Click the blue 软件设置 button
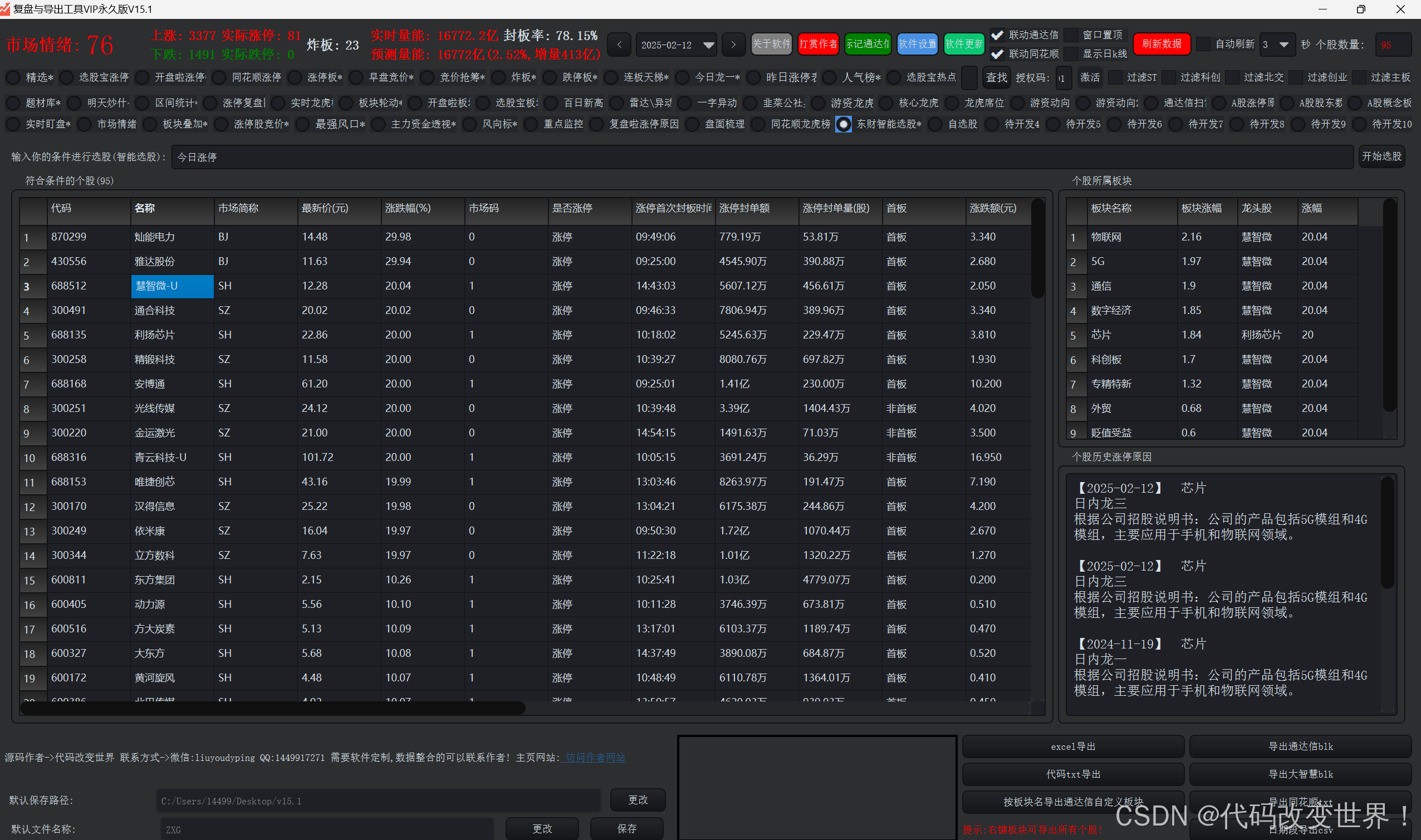The image size is (1421, 840). (x=917, y=44)
